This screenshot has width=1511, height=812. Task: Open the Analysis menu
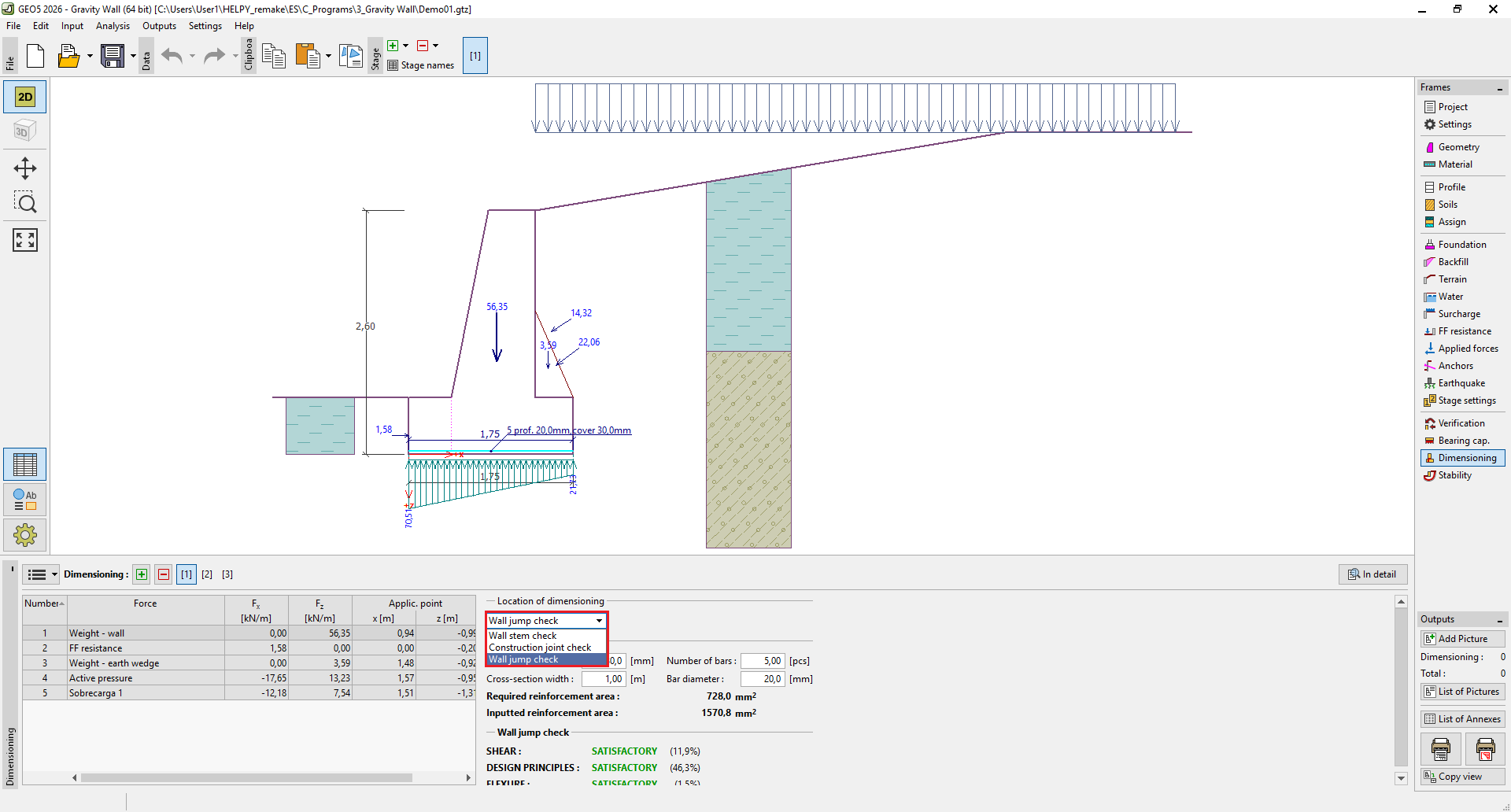[113, 26]
